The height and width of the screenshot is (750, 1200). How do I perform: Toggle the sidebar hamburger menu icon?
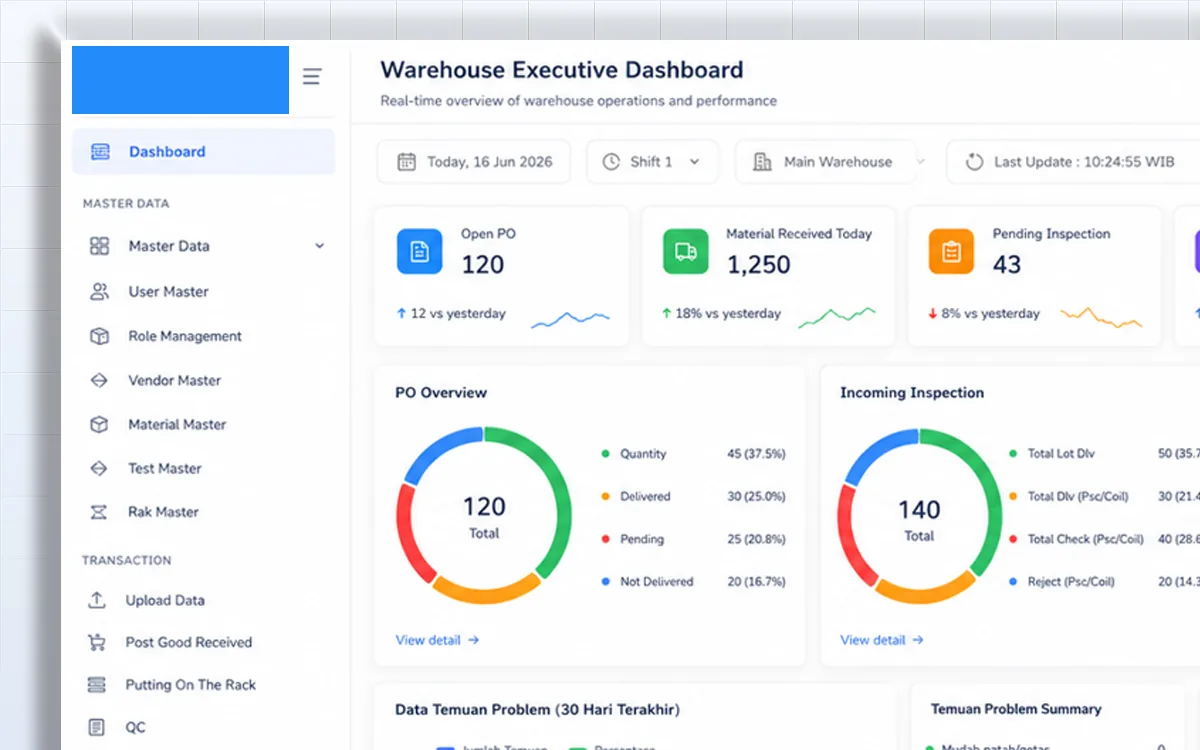[312, 76]
